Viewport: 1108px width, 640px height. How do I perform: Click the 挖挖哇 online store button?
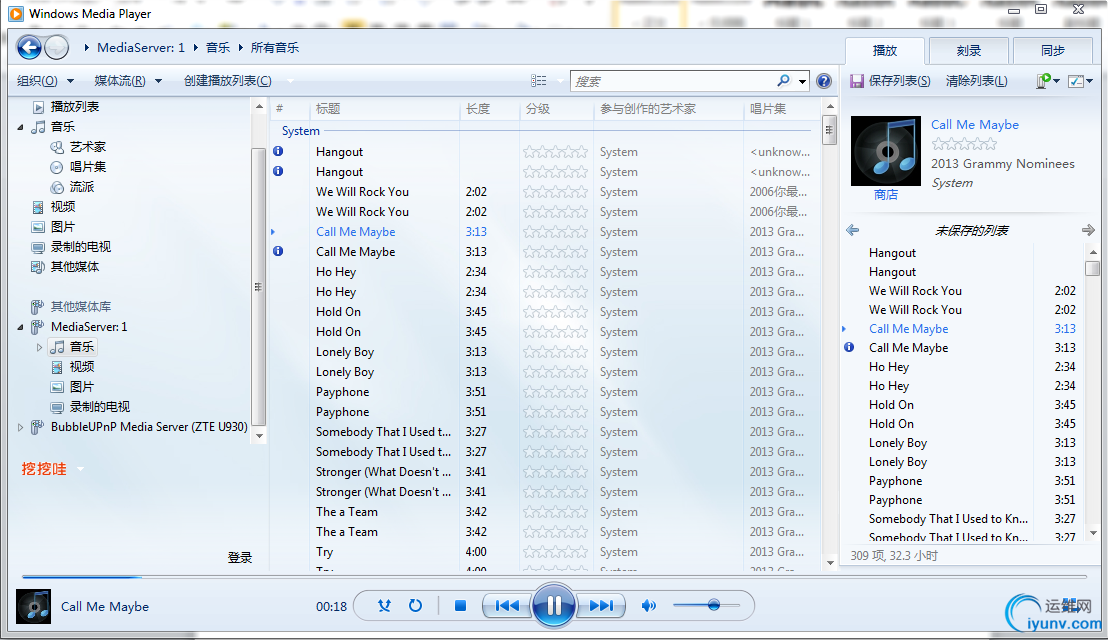pyautogui.click(x=44, y=468)
